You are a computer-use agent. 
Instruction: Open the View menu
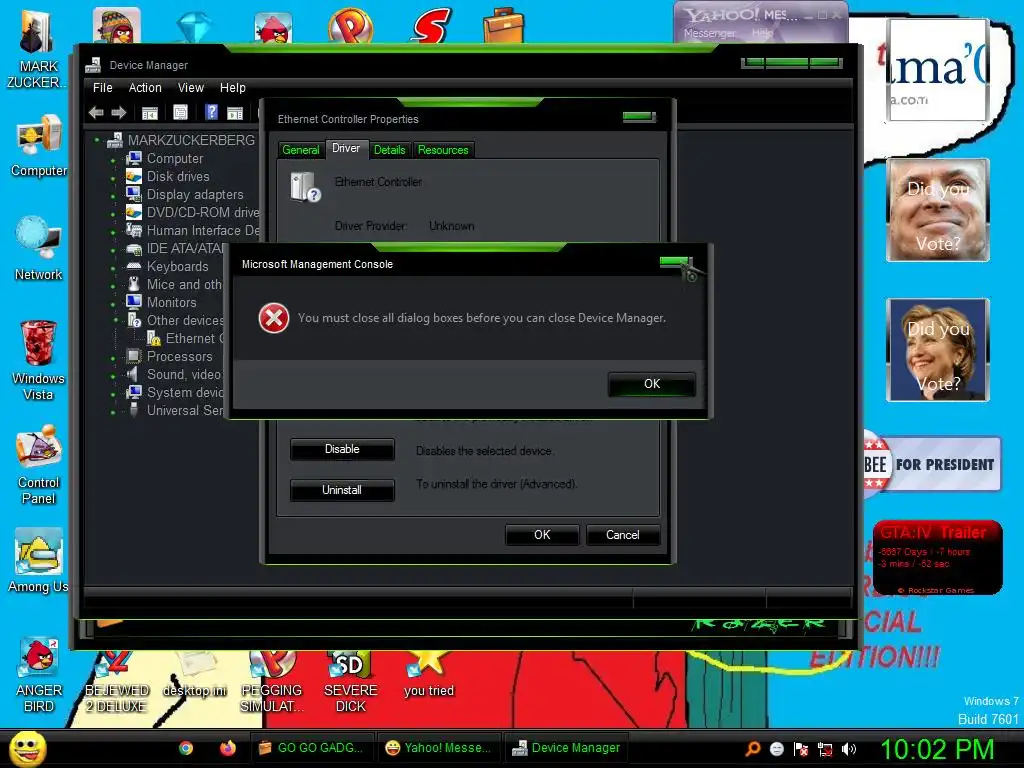191,88
